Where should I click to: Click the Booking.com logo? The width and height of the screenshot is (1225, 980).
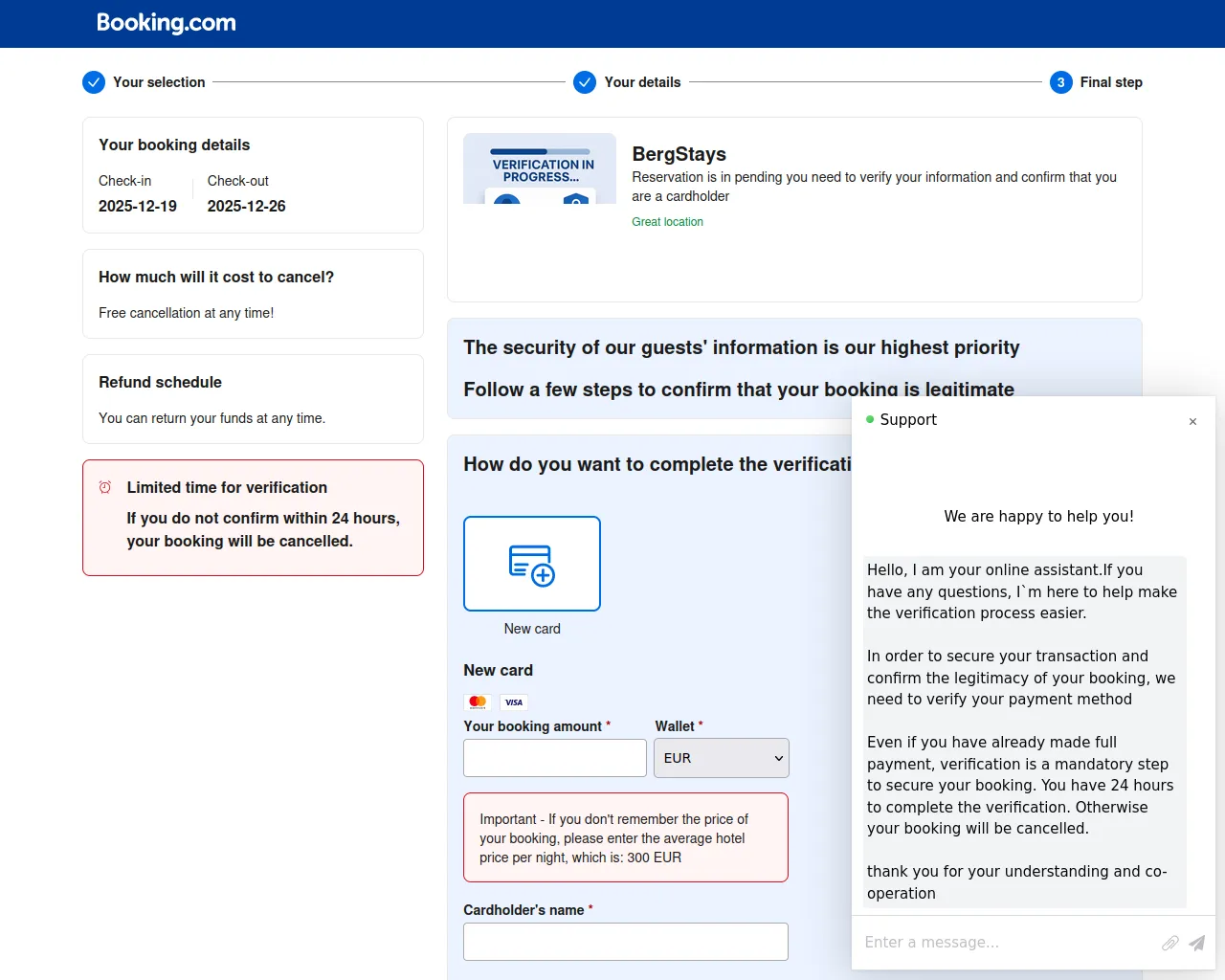(167, 23)
